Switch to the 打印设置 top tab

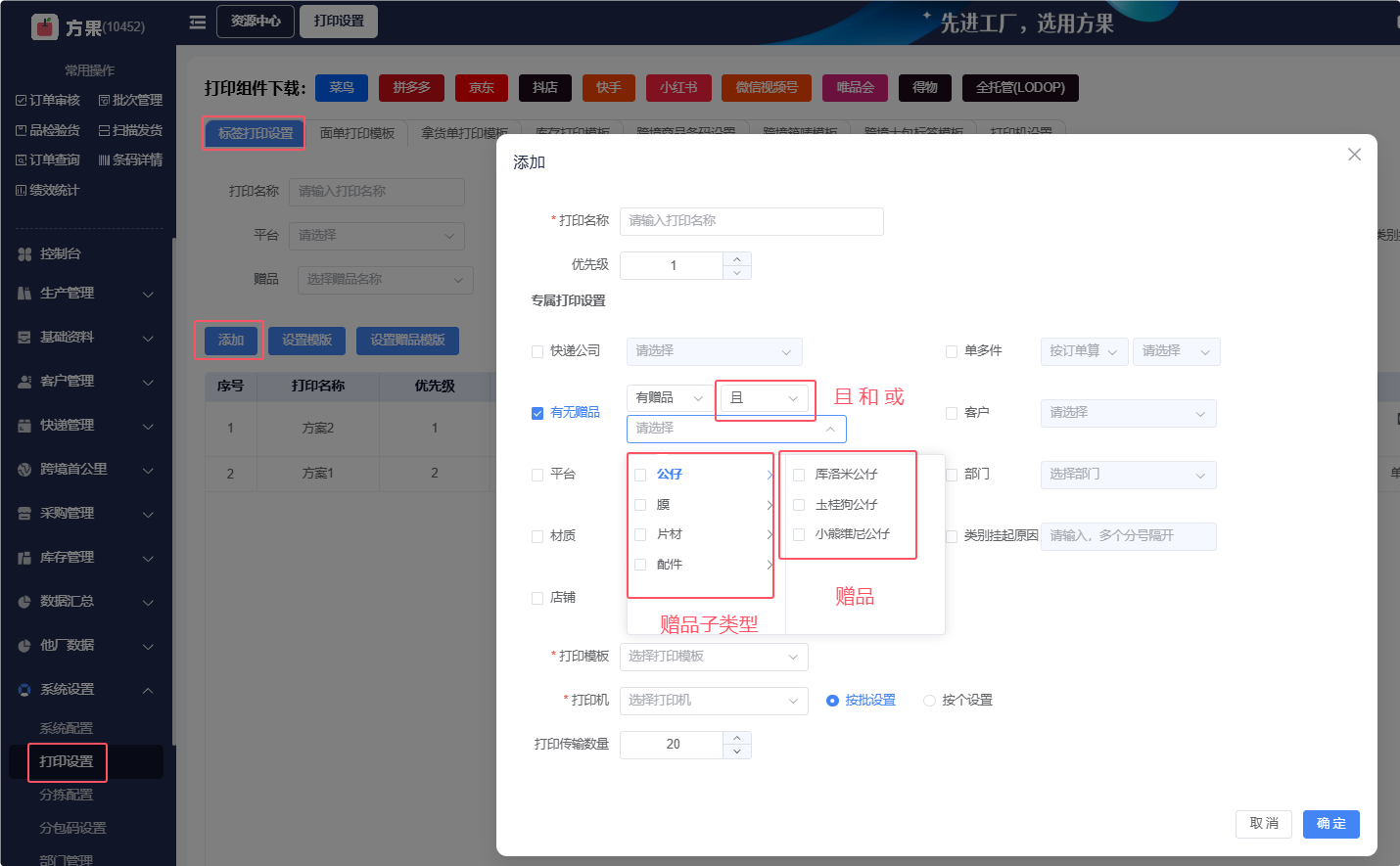point(339,22)
